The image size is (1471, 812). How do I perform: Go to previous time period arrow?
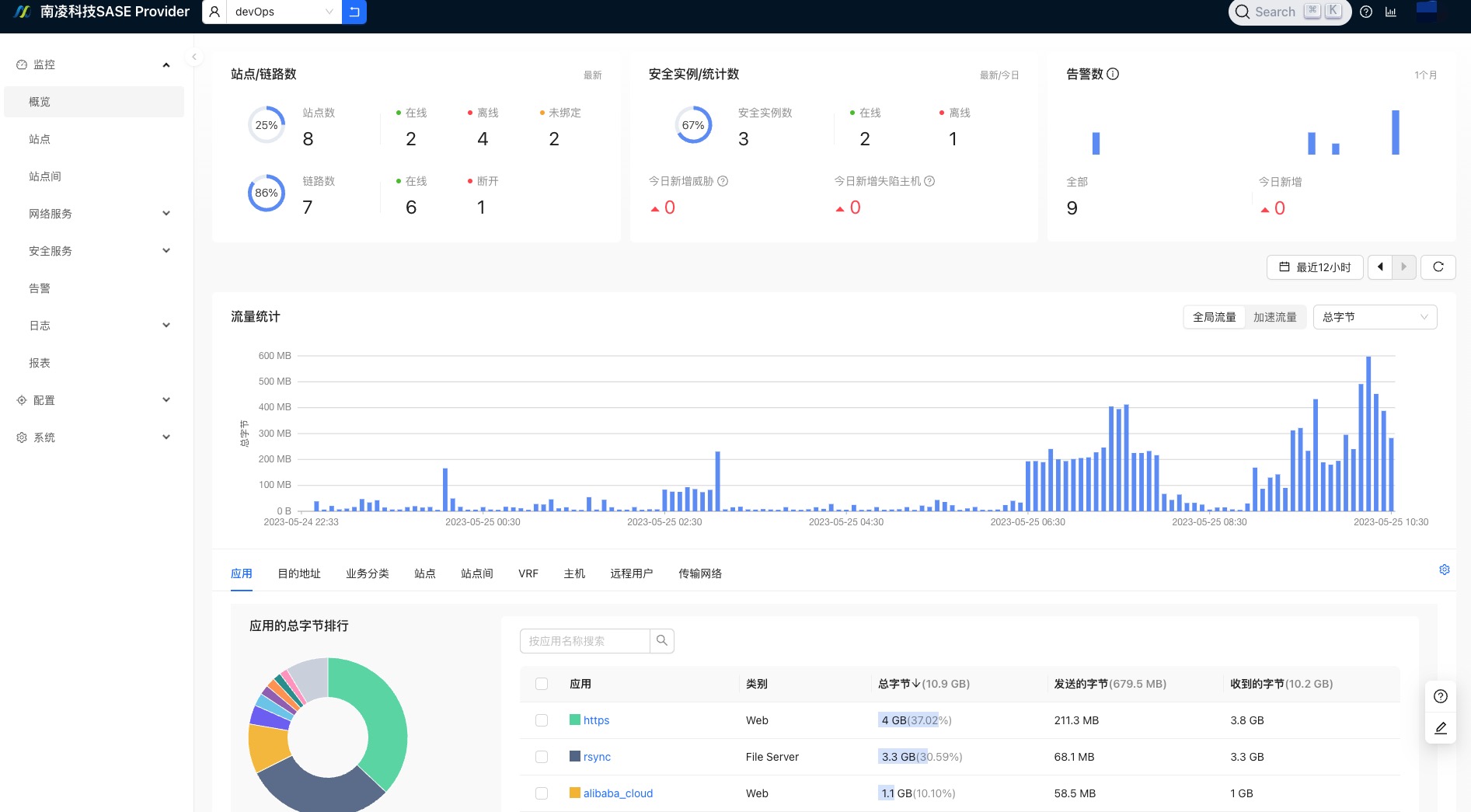click(x=1380, y=267)
